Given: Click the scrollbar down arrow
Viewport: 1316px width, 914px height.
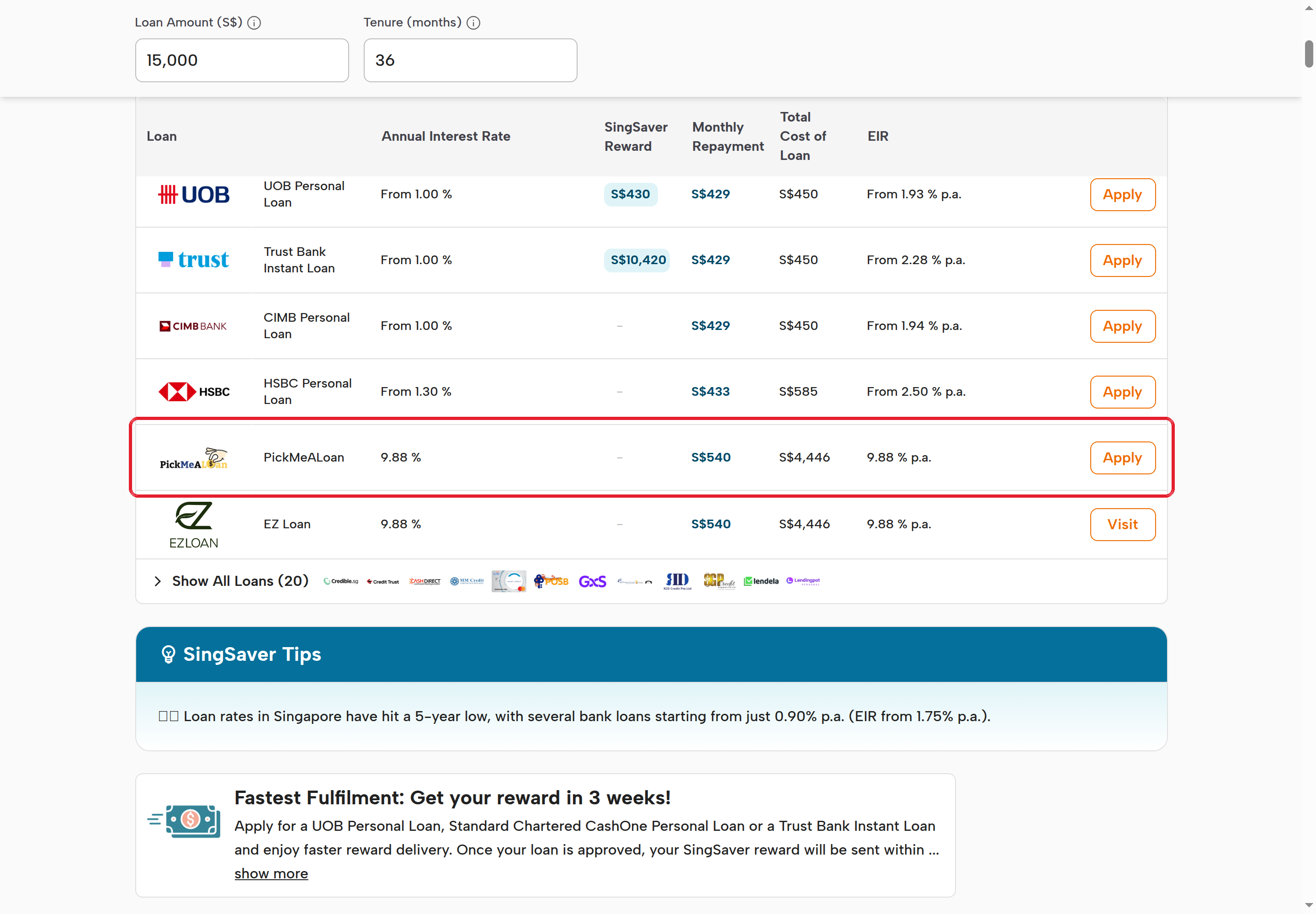Looking at the screenshot, I should [1309, 906].
